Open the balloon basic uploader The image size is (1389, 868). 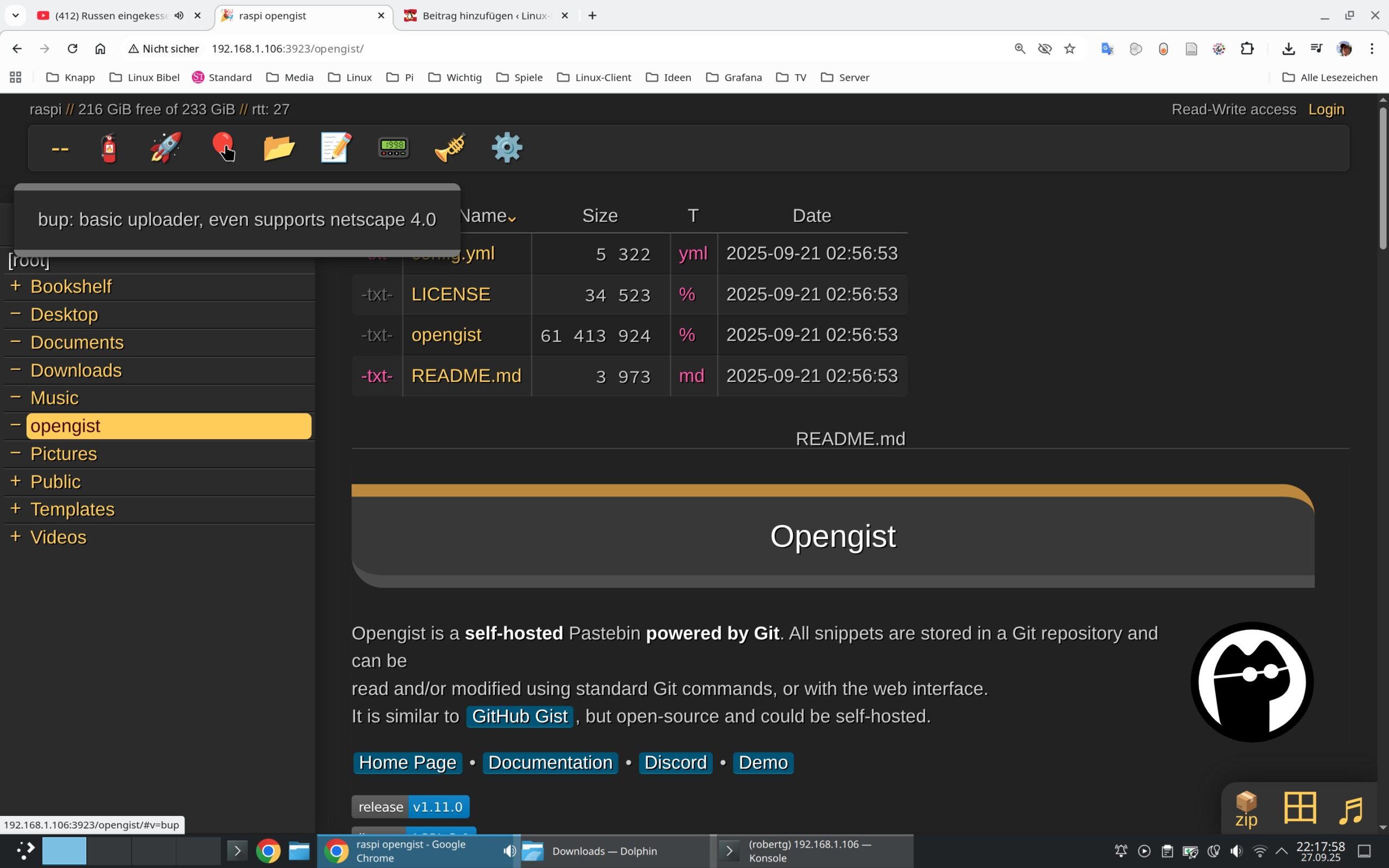pos(222,147)
